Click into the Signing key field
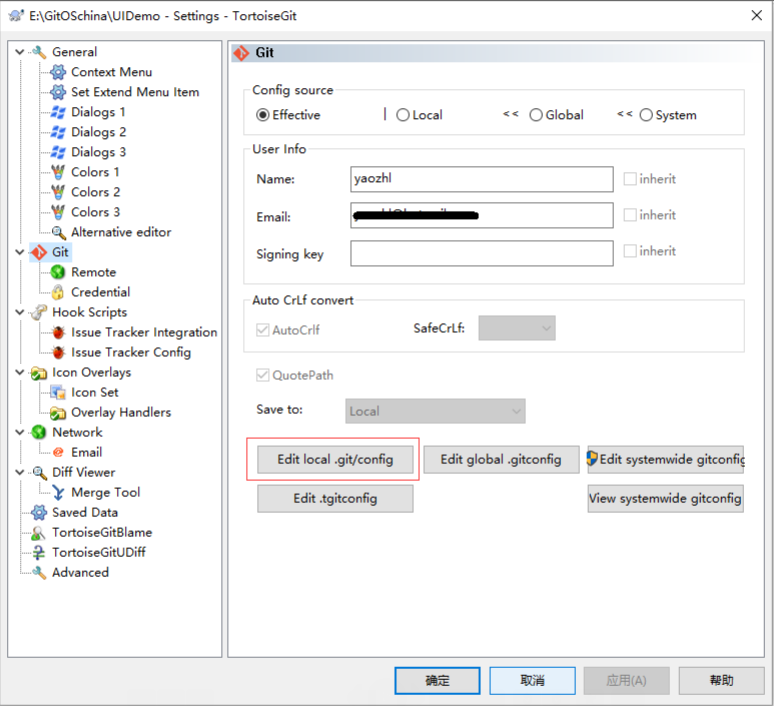This screenshot has width=774, height=706. pos(482,253)
